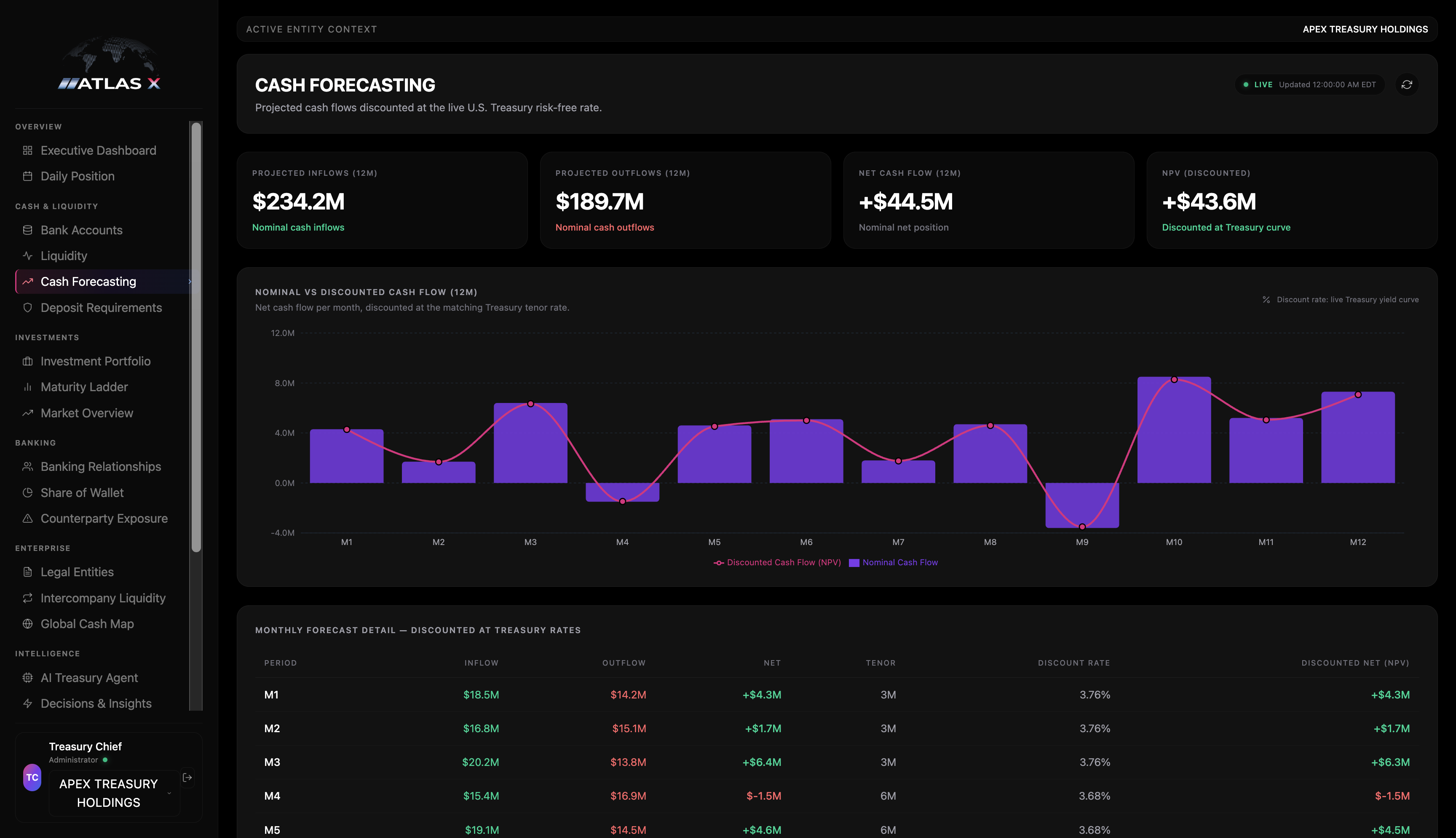Click the M5 inflow $19.1M cell
Image resolution: width=1456 pixels, height=838 pixels.
click(x=482, y=830)
